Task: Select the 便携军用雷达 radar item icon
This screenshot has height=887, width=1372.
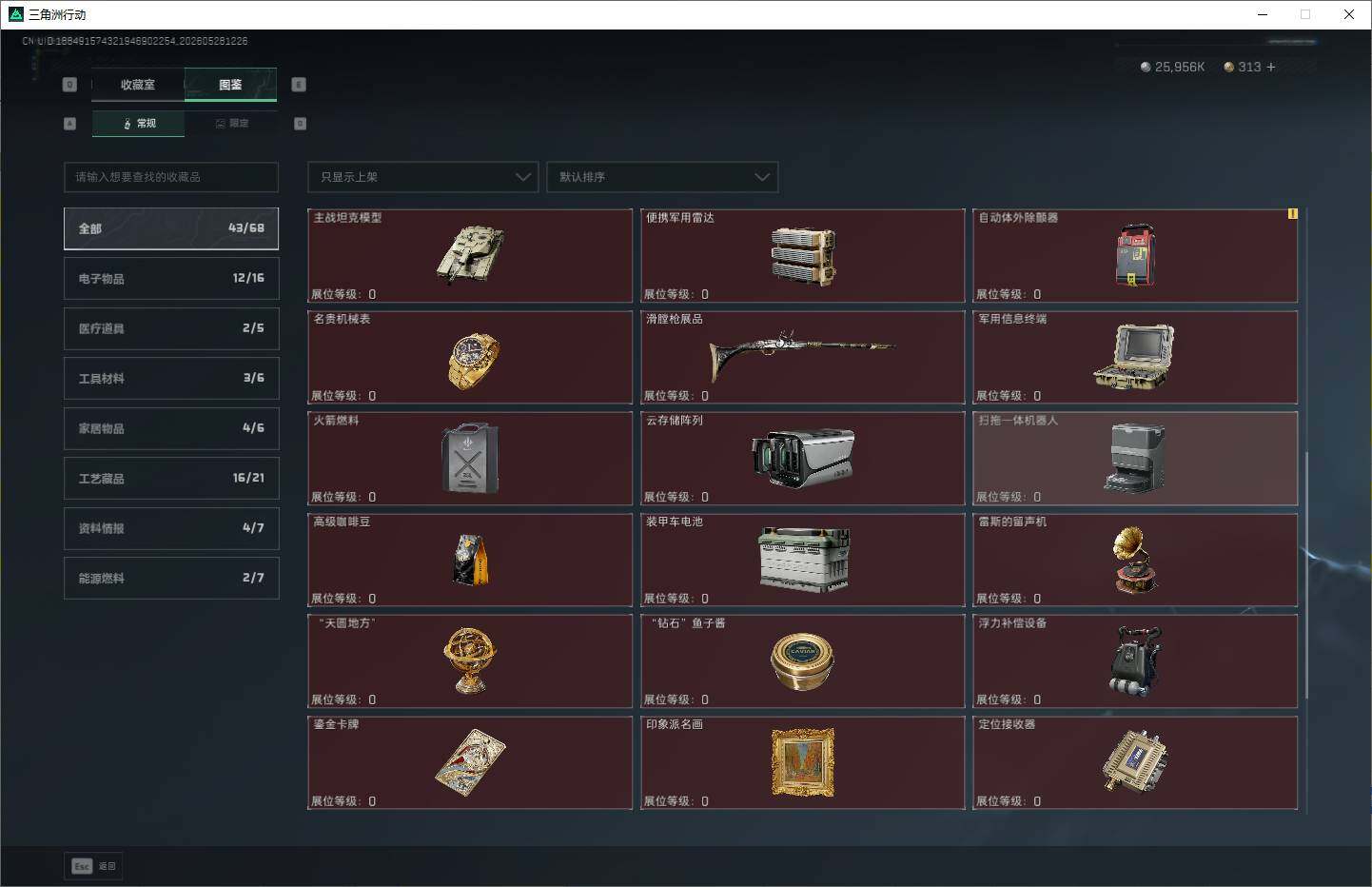Action: click(x=803, y=256)
